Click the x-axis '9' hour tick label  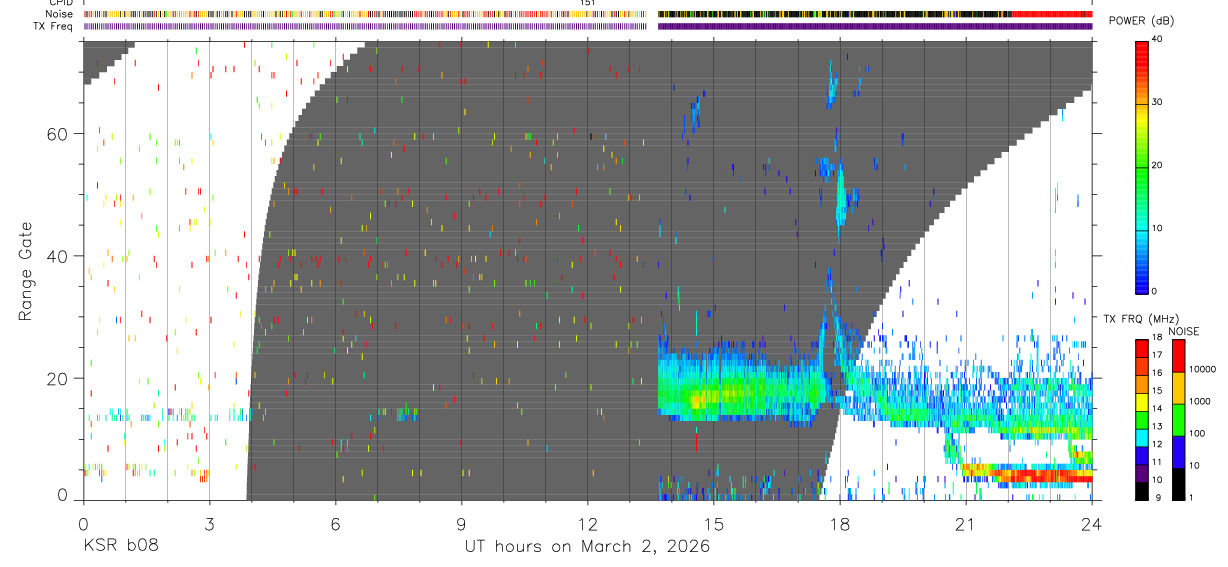click(x=461, y=523)
